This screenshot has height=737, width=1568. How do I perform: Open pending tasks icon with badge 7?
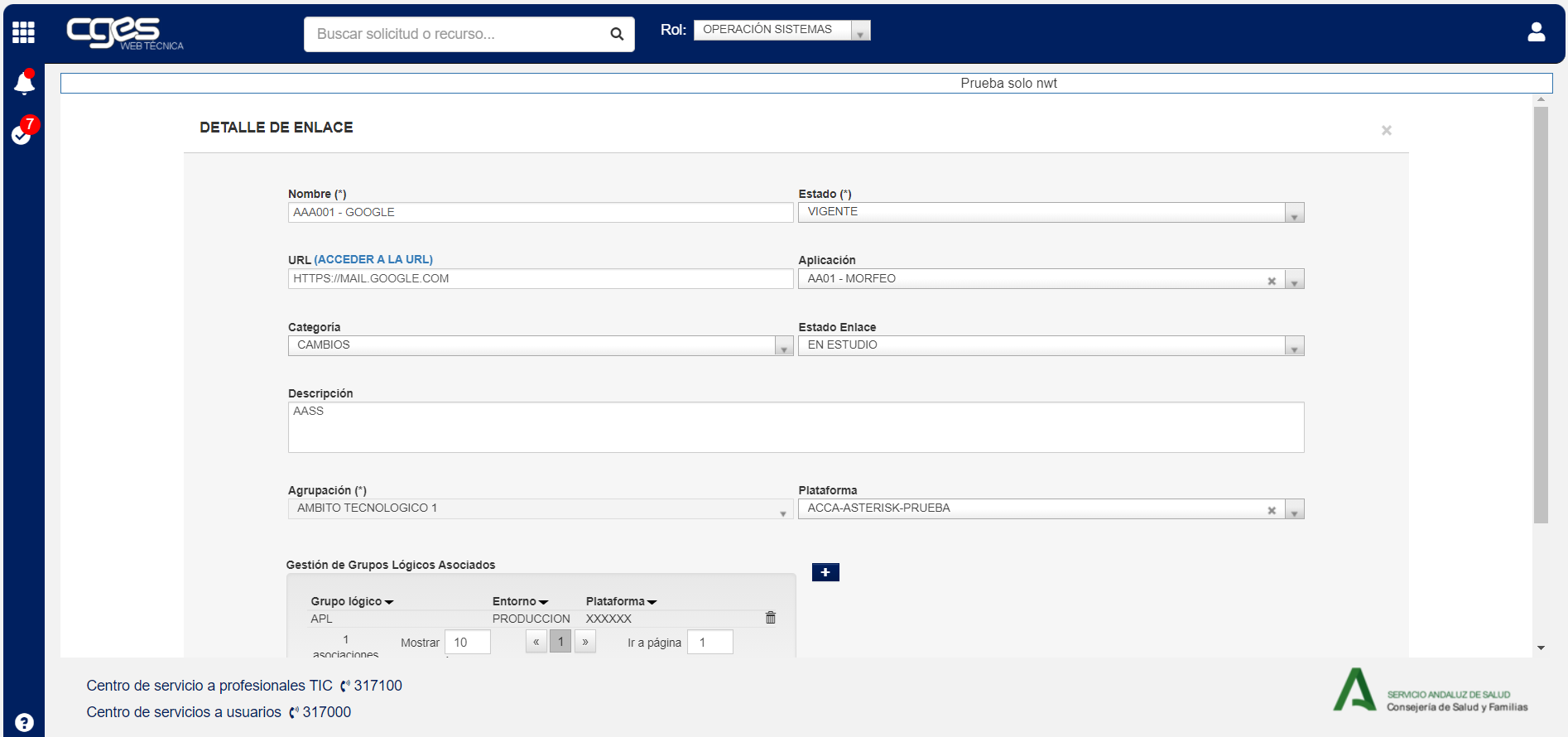(x=23, y=131)
